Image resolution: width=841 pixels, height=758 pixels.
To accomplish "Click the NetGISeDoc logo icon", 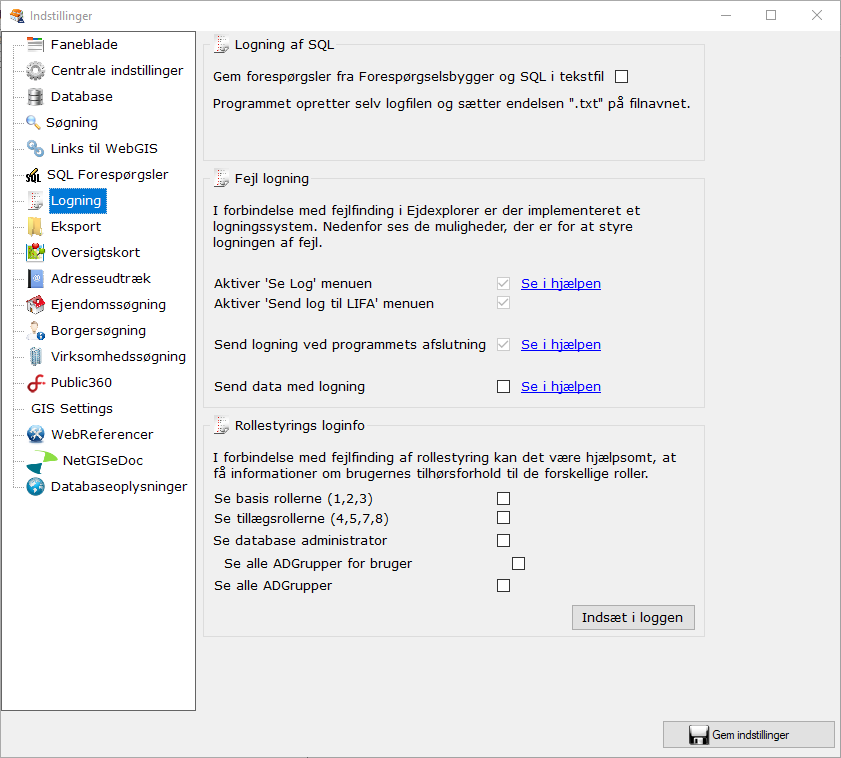I will [43, 461].
